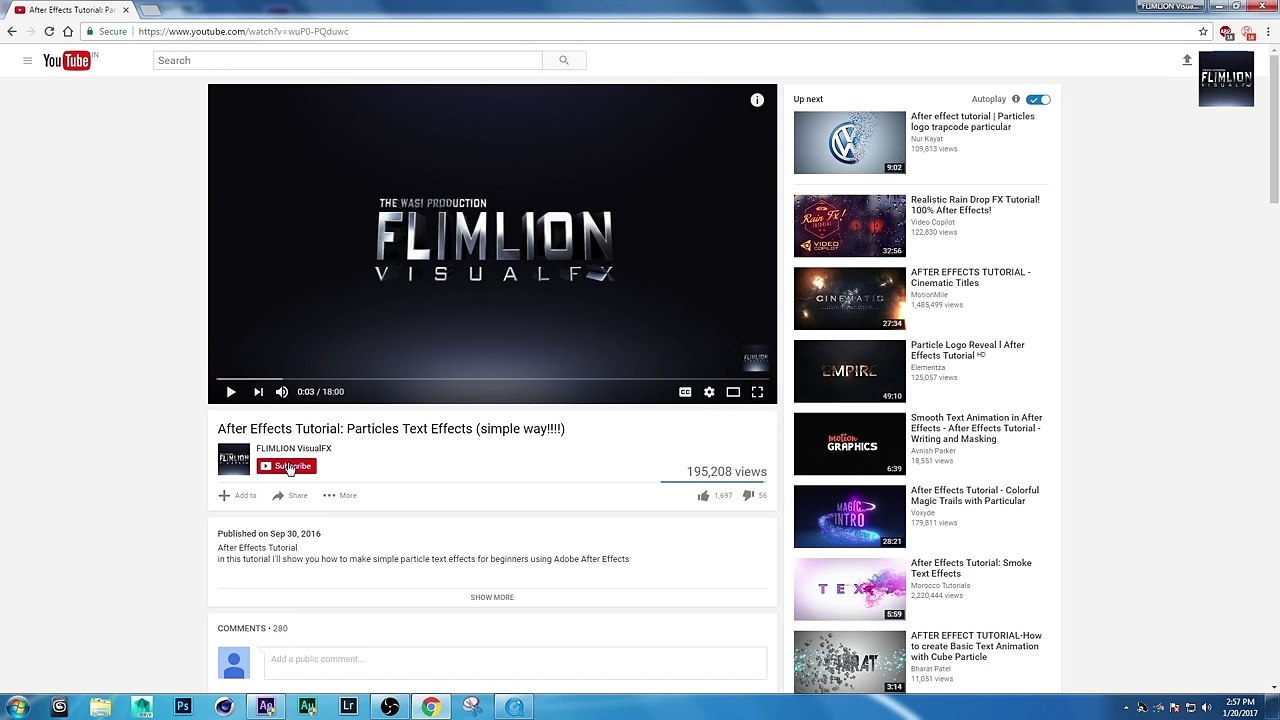This screenshot has width=1280, height=720.
Task: Skip to the next video
Action: click(x=258, y=392)
